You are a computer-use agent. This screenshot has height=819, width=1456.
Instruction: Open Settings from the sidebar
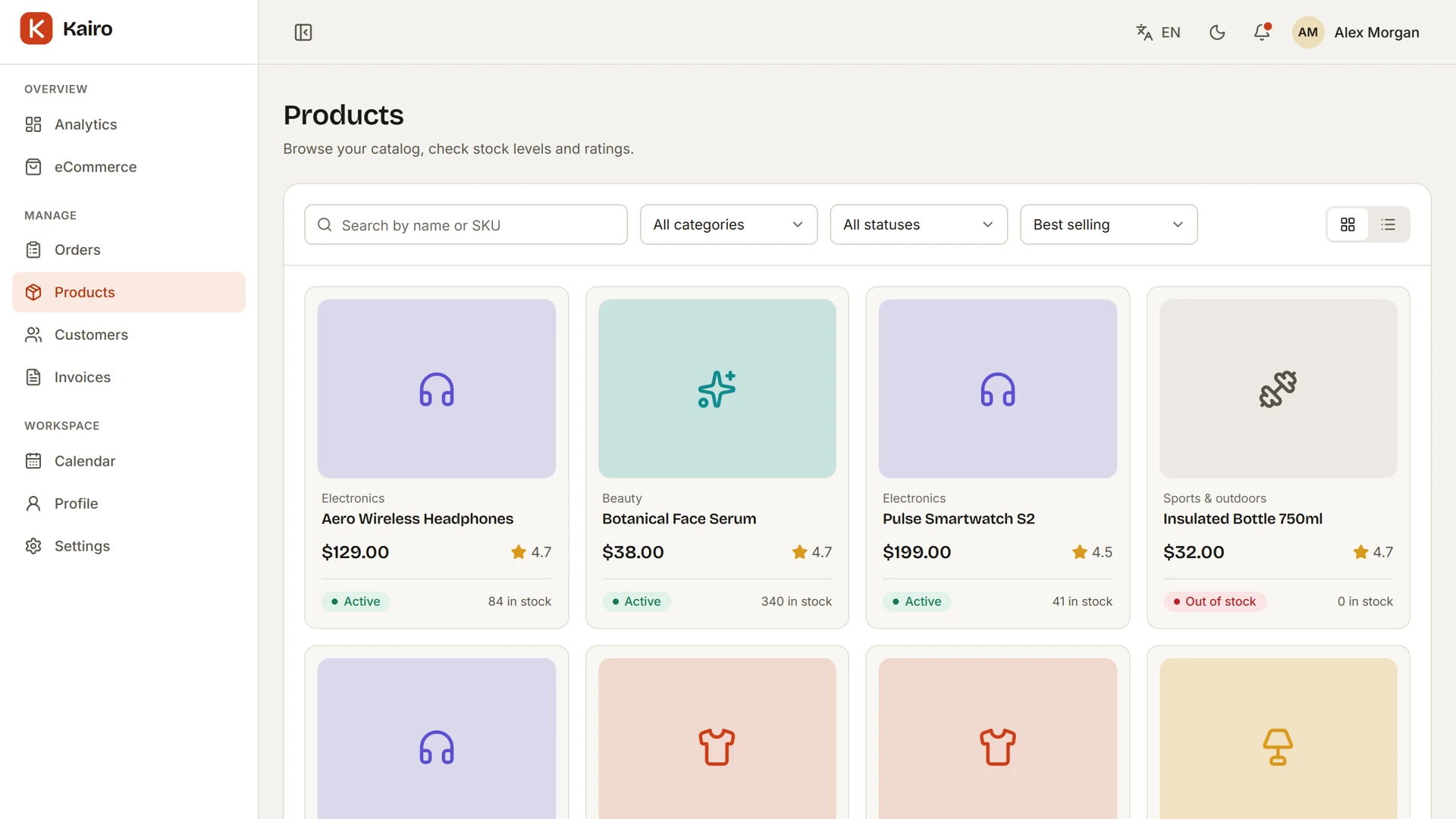[x=129, y=546]
